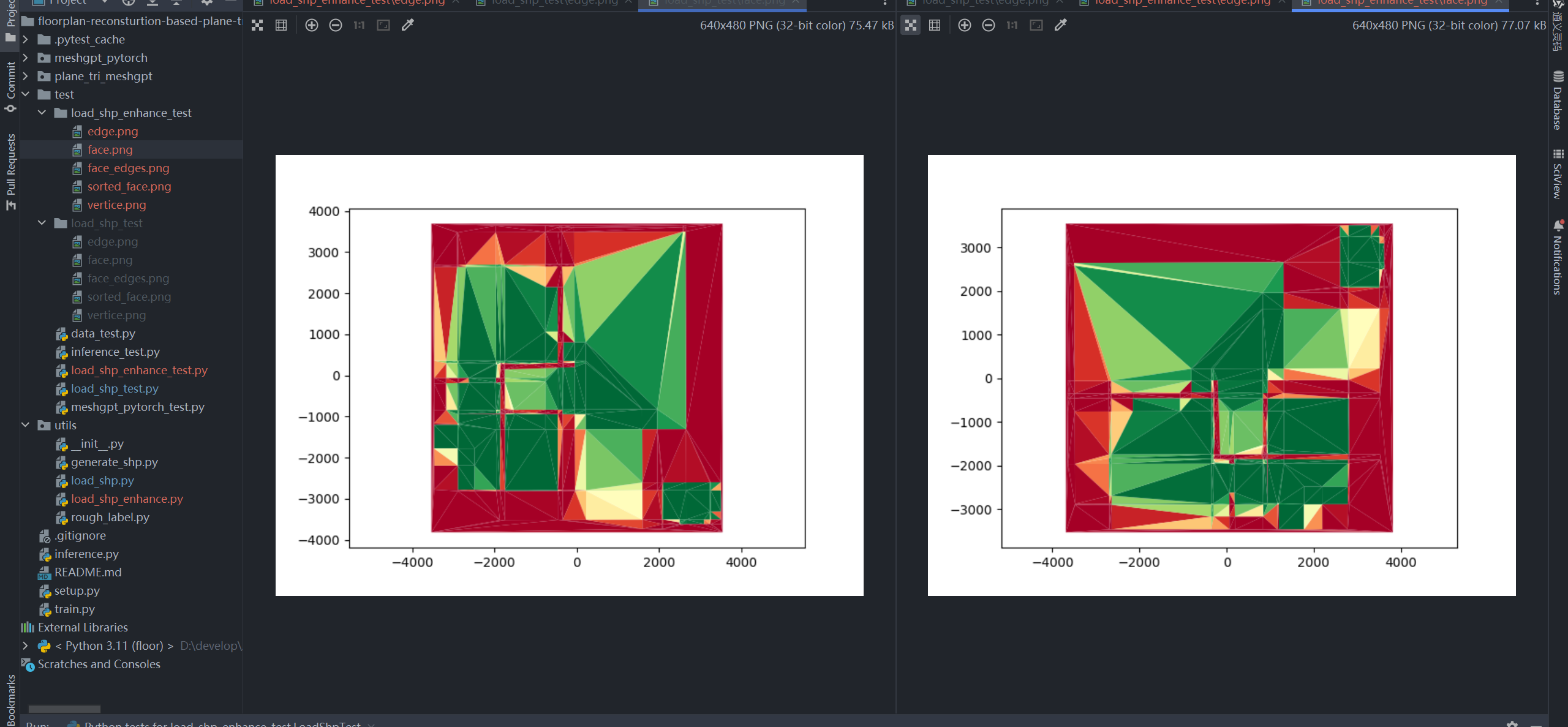Zoom in on right image viewer
Image resolution: width=1568 pixels, height=727 pixels.
(965, 25)
